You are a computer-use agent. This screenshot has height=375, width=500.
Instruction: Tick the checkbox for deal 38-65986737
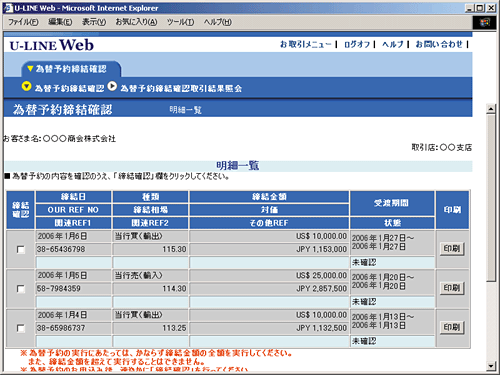(21, 328)
